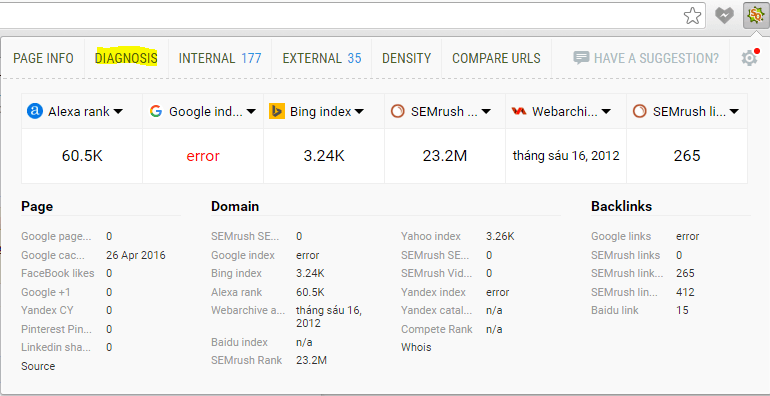Open the page Source link
This screenshot has width=770, height=396.
coord(38,366)
